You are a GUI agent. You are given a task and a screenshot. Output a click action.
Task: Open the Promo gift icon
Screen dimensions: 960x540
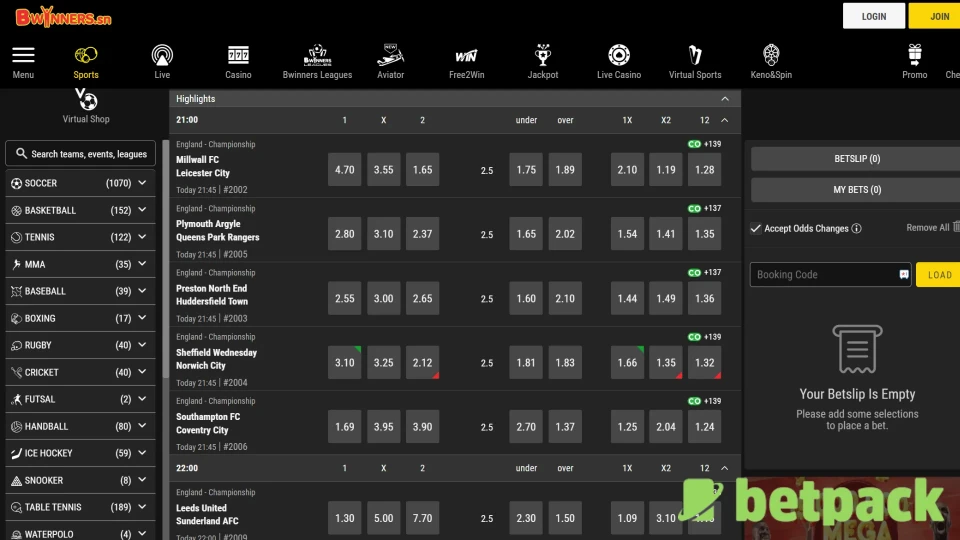[x=914, y=55]
